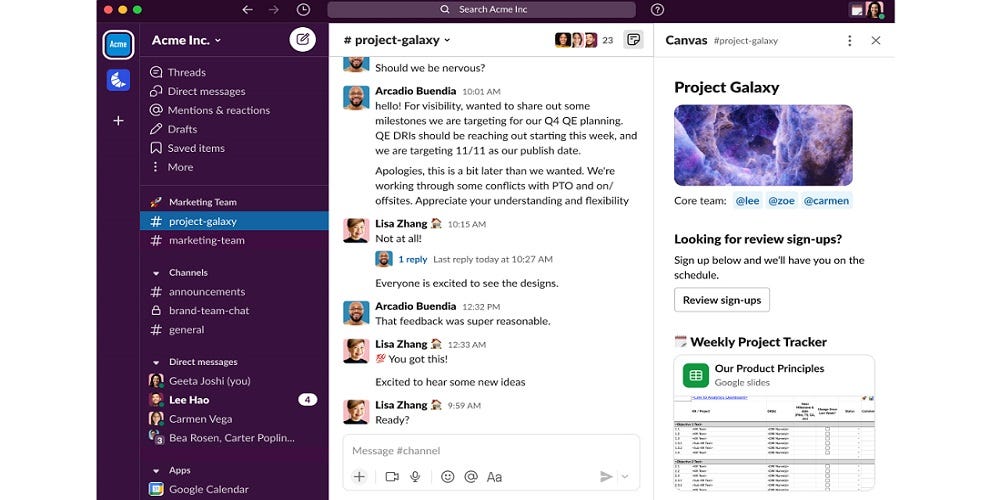View channel members via the 23 avatars

point(584,40)
